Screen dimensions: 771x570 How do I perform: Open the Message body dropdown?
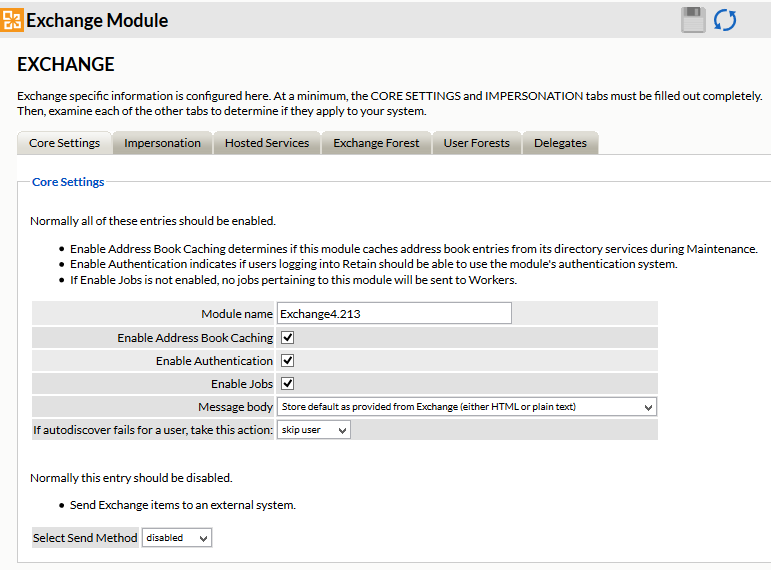467,407
